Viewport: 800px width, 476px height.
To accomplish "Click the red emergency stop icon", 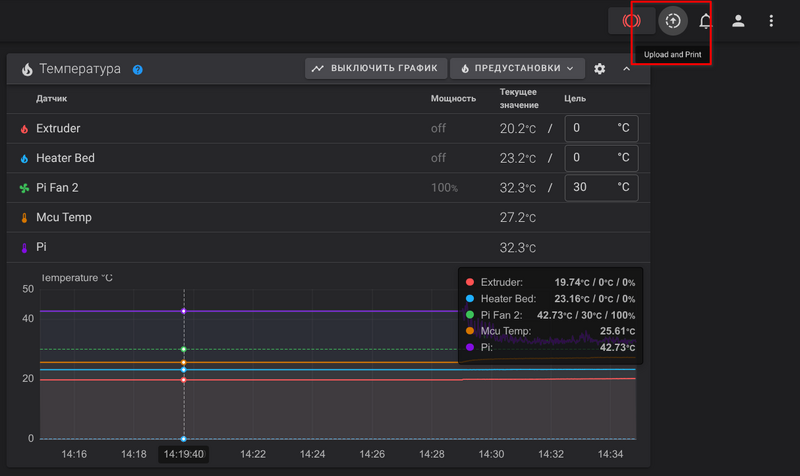I will 631,20.
